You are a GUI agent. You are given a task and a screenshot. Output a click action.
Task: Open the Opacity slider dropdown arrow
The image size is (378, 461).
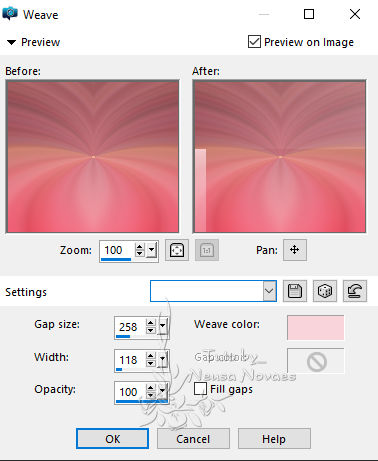pos(163,391)
